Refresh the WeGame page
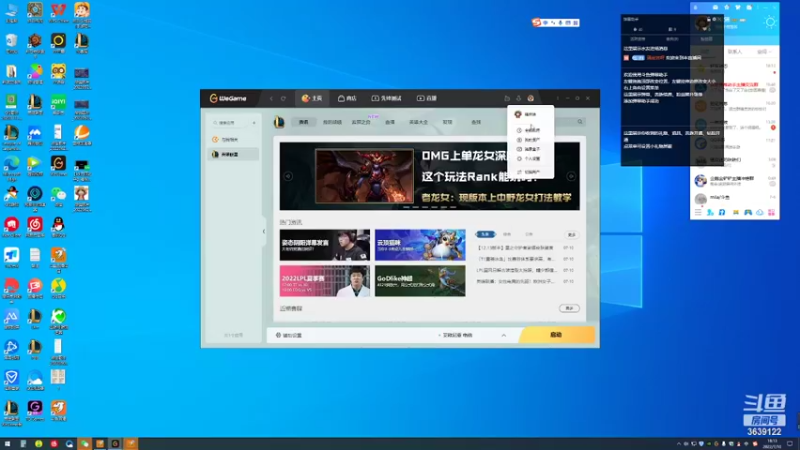The height and width of the screenshot is (450, 800). (x=283, y=98)
